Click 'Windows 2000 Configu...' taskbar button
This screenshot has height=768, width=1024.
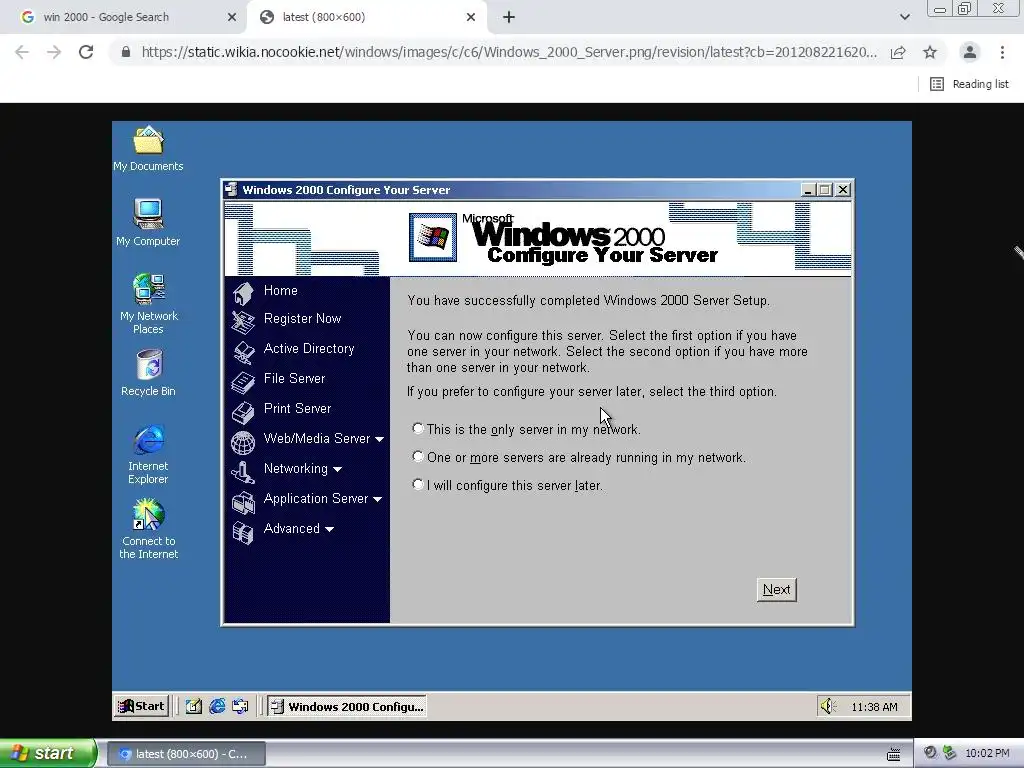347,706
